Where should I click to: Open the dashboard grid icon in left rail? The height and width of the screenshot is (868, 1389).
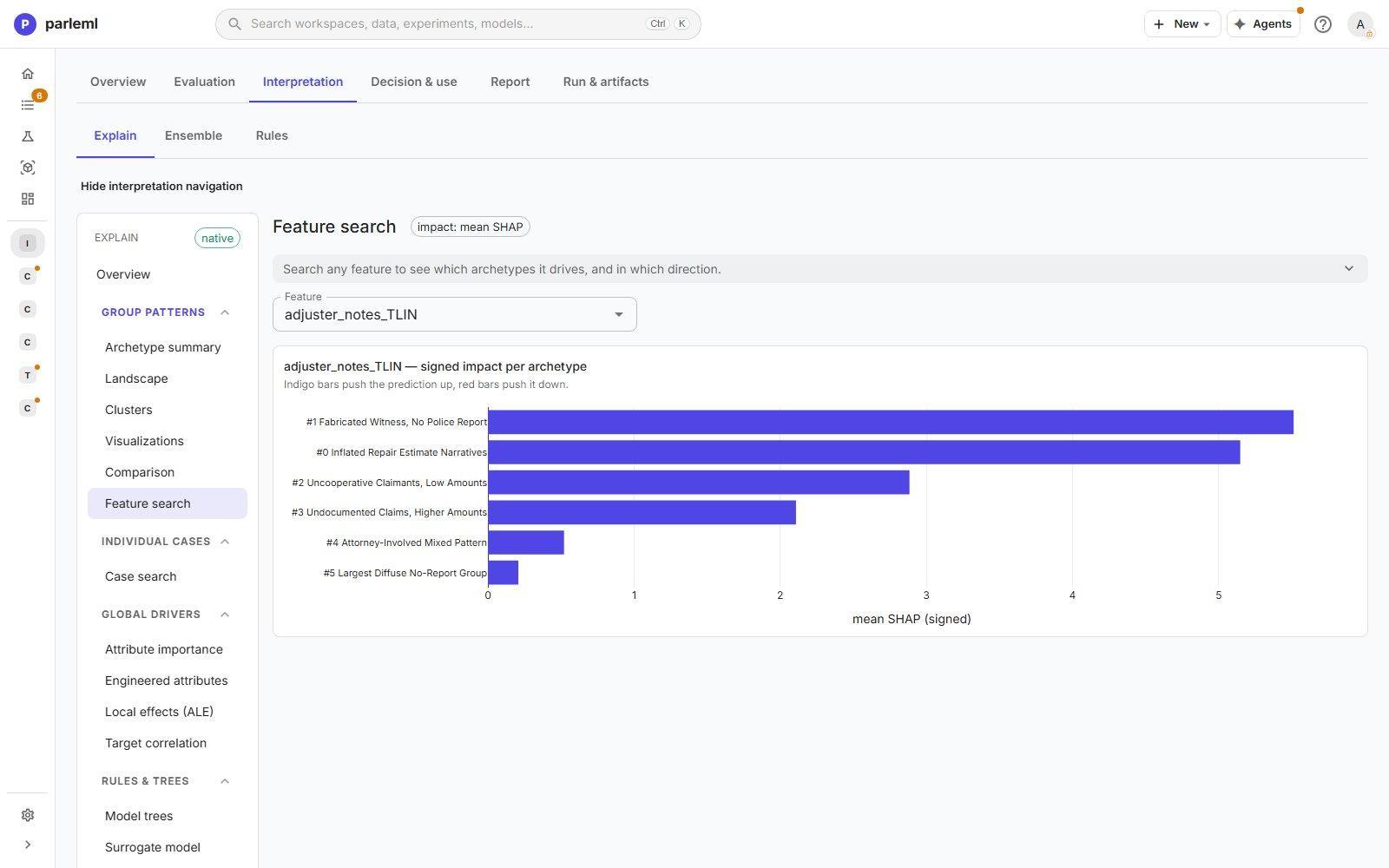(28, 199)
